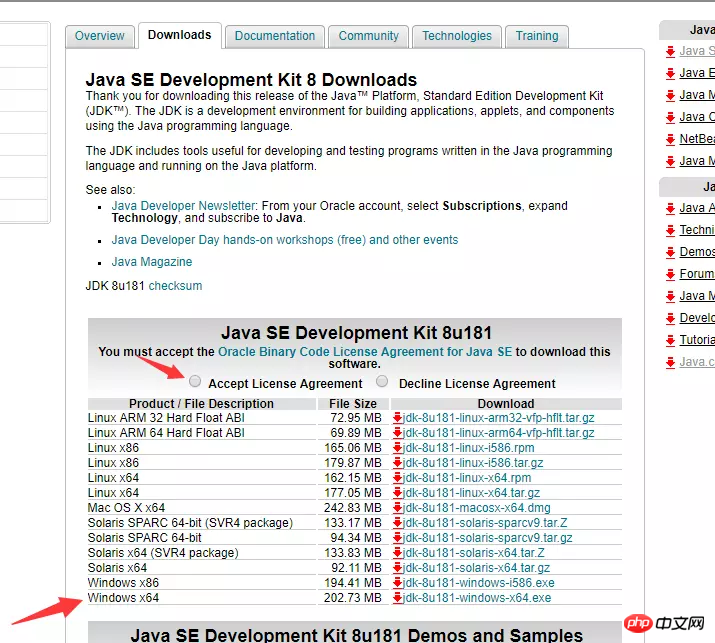Image resolution: width=715 pixels, height=643 pixels.
Task: Click red arrow icon beside Develo sidebar link
Action: pos(670,319)
